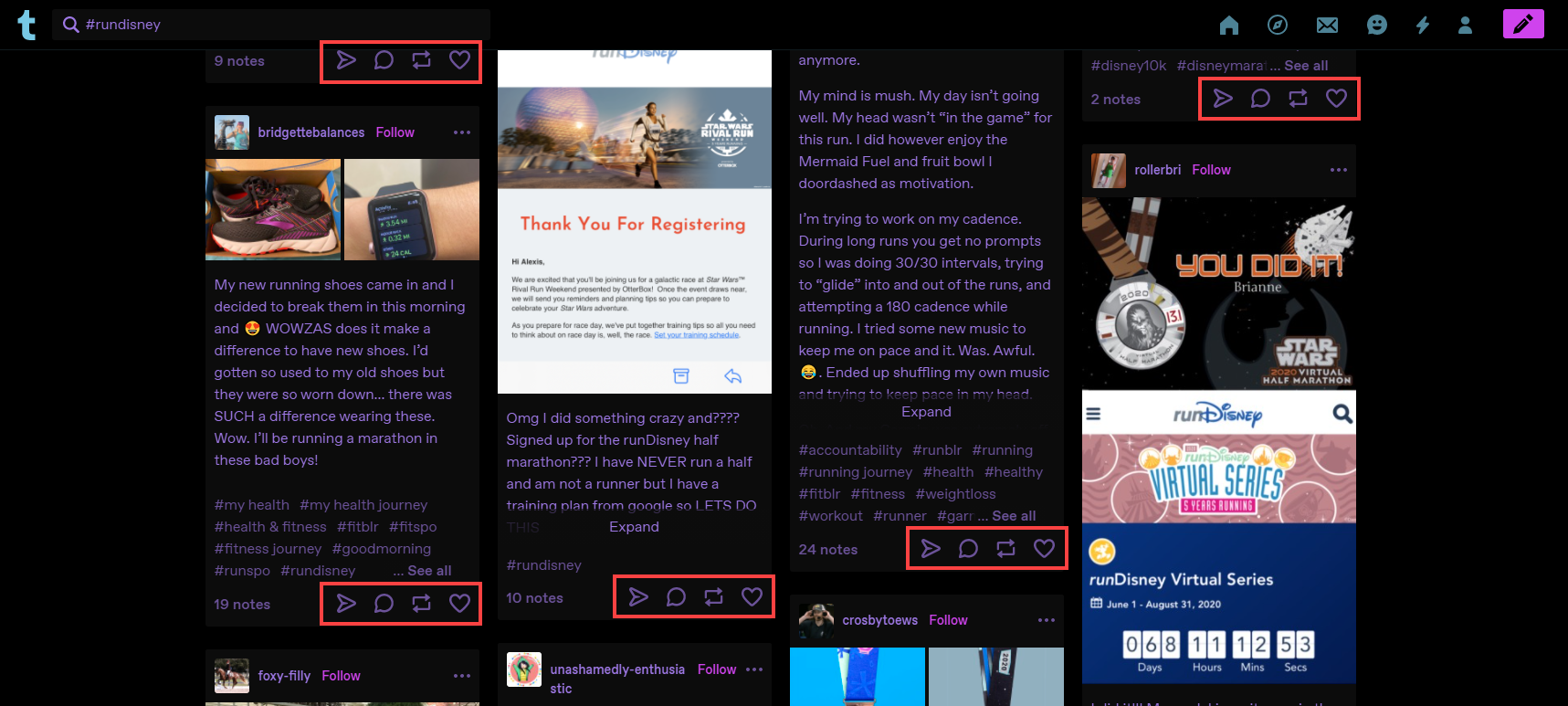Reply to the post with 24 notes
The width and height of the screenshot is (1568, 706).
click(x=968, y=549)
